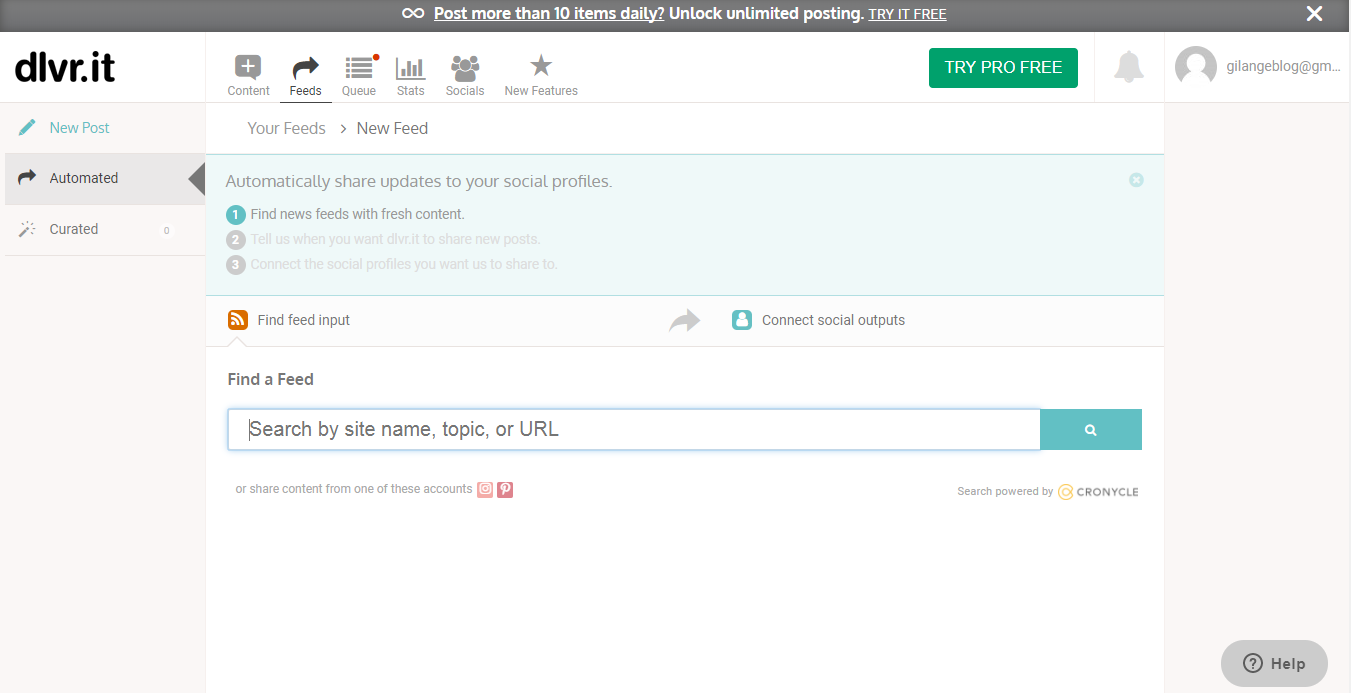Image resolution: width=1351 pixels, height=693 pixels.
Task: Select the Connect social outputs step
Action: click(833, 319)
